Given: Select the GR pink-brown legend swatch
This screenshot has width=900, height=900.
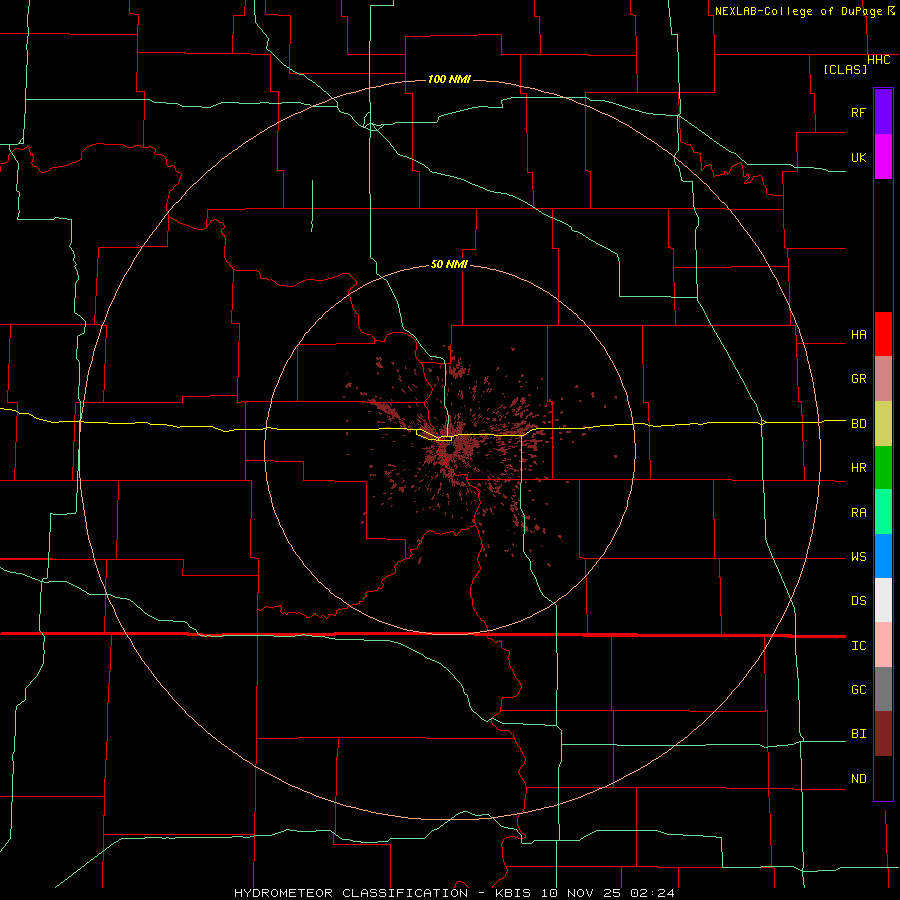Looking at the screenshot, I should (883, 379).
